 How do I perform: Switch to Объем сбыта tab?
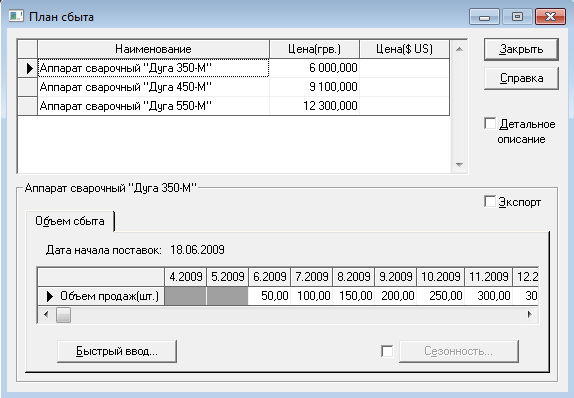coord(70,221)
